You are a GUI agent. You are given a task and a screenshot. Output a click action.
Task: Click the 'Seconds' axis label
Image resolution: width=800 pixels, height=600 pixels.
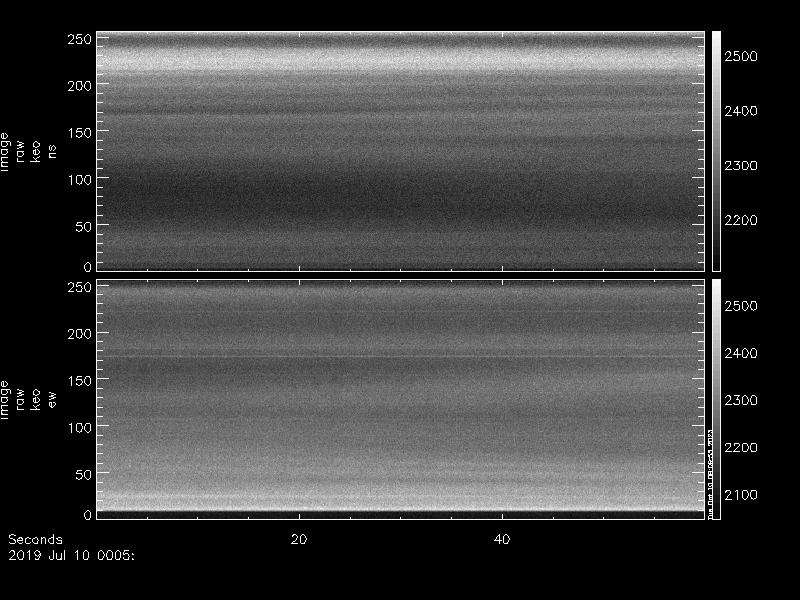(35, 539)
